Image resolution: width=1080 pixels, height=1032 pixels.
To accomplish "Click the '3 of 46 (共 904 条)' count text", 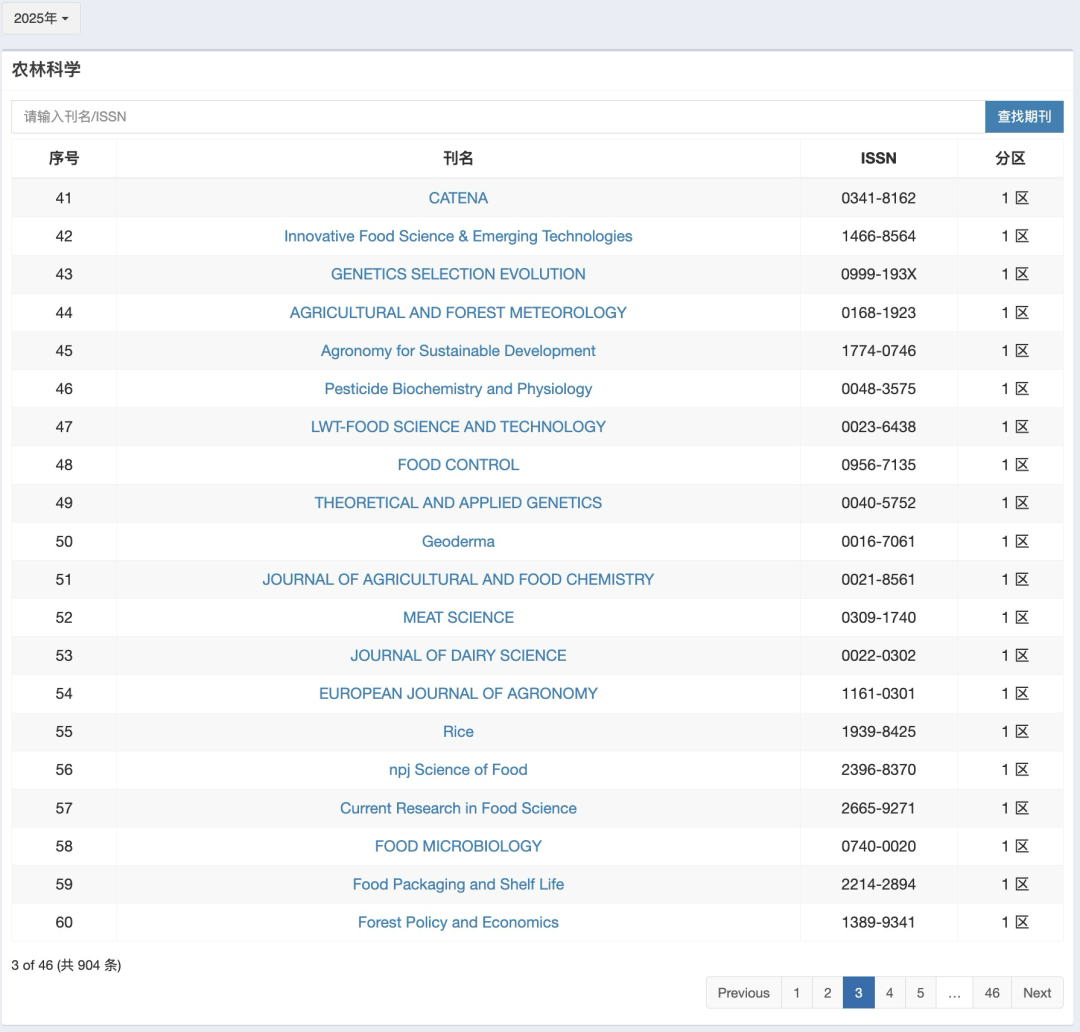I will pyautogui.click(x=66, y=965).
